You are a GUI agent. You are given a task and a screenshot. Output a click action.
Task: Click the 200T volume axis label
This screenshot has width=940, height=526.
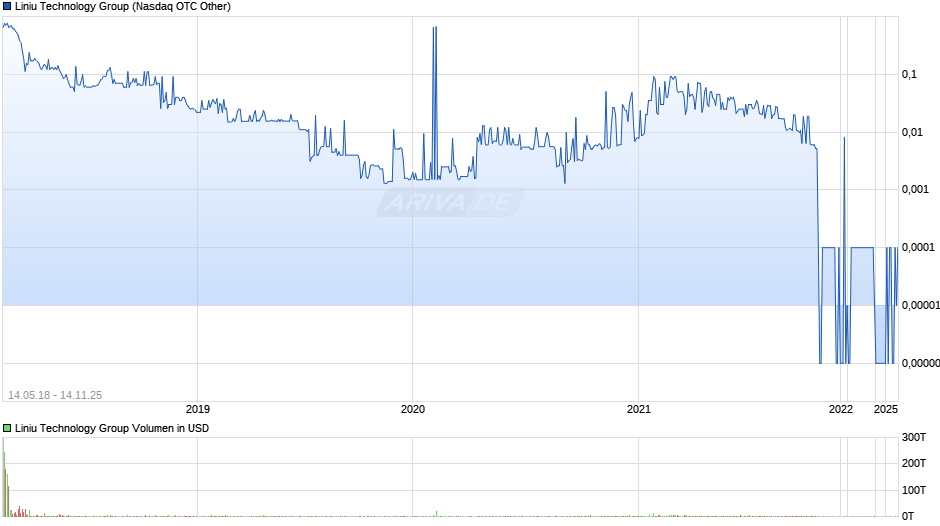(x=914, y=463)
